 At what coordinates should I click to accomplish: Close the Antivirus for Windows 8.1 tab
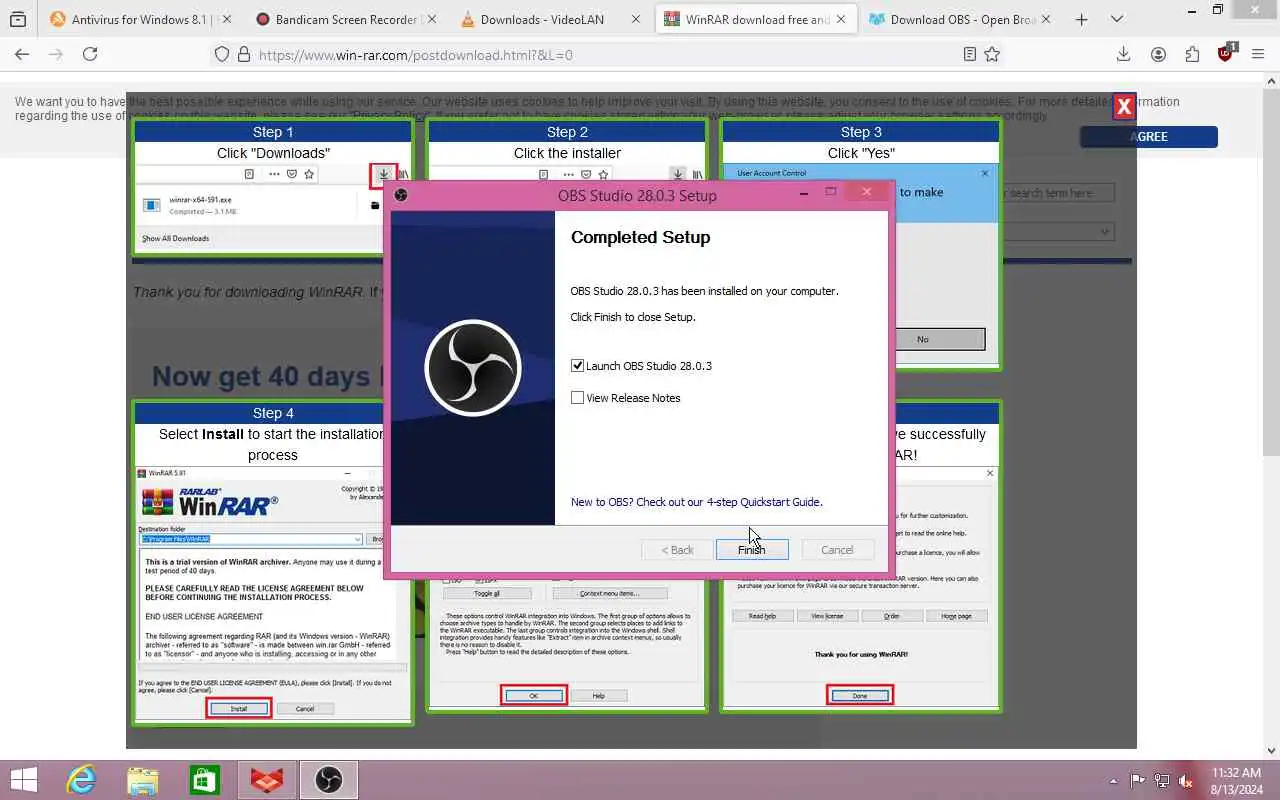tap(225, 19)
